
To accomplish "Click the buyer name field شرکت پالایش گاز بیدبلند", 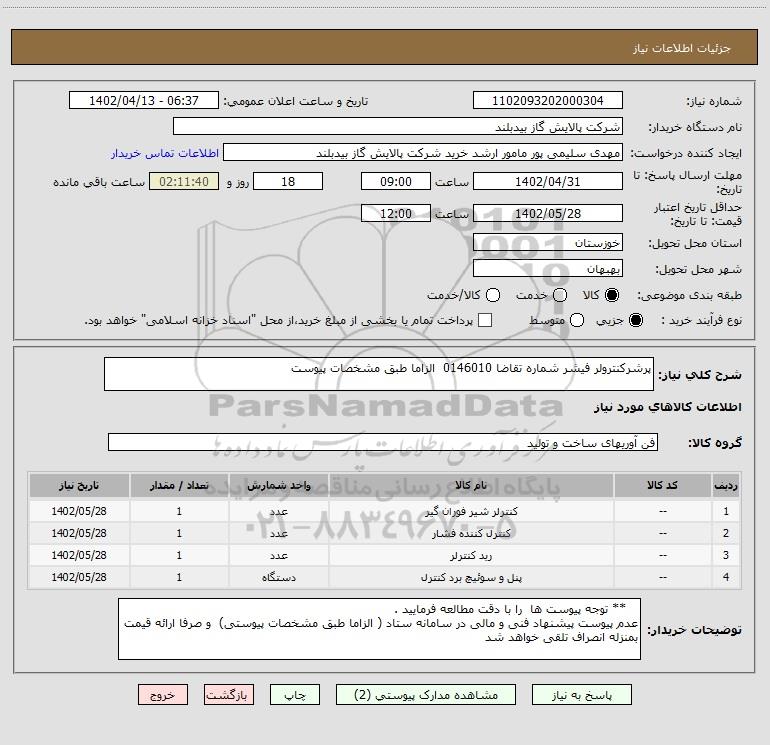I will (398, 127).
